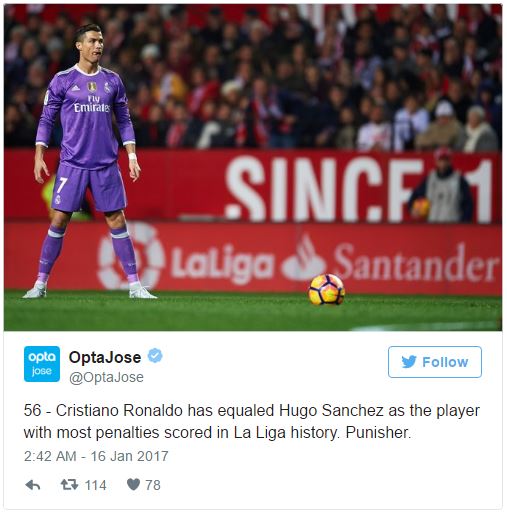The width and height of the screenshot is (507, 517).
Task: Click the heart like icon
Action: tap(133, 484)
